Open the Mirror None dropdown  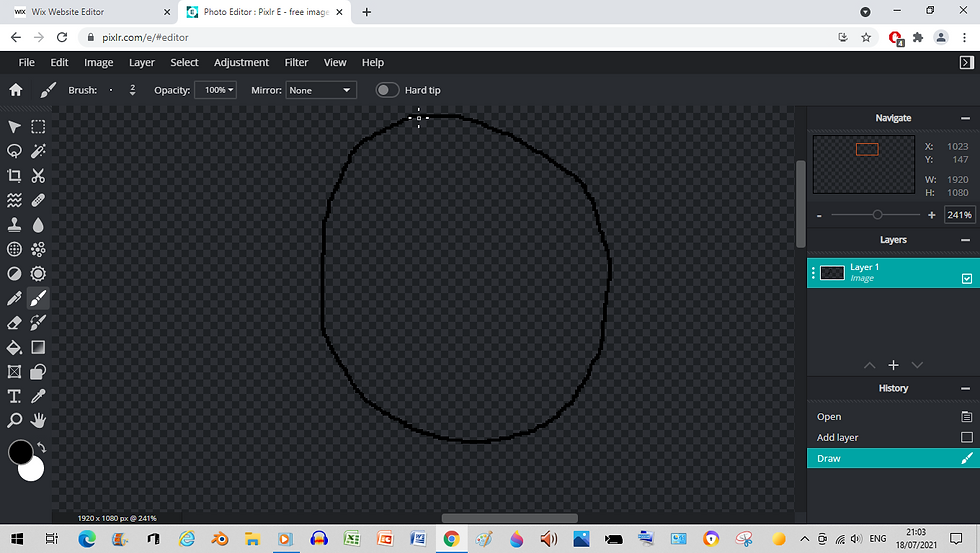321,90
